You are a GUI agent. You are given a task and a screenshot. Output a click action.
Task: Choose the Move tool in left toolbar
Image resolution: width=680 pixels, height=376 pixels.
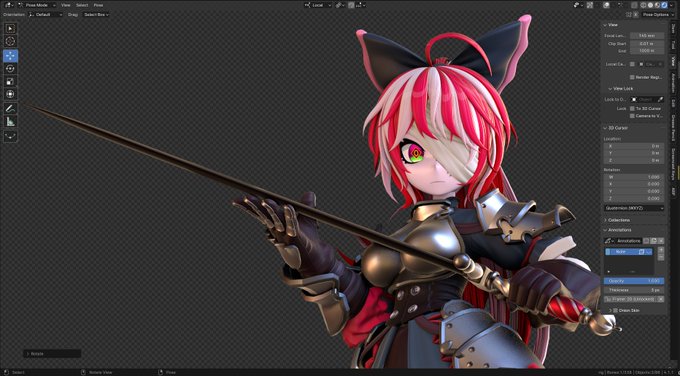click(10, 56)
